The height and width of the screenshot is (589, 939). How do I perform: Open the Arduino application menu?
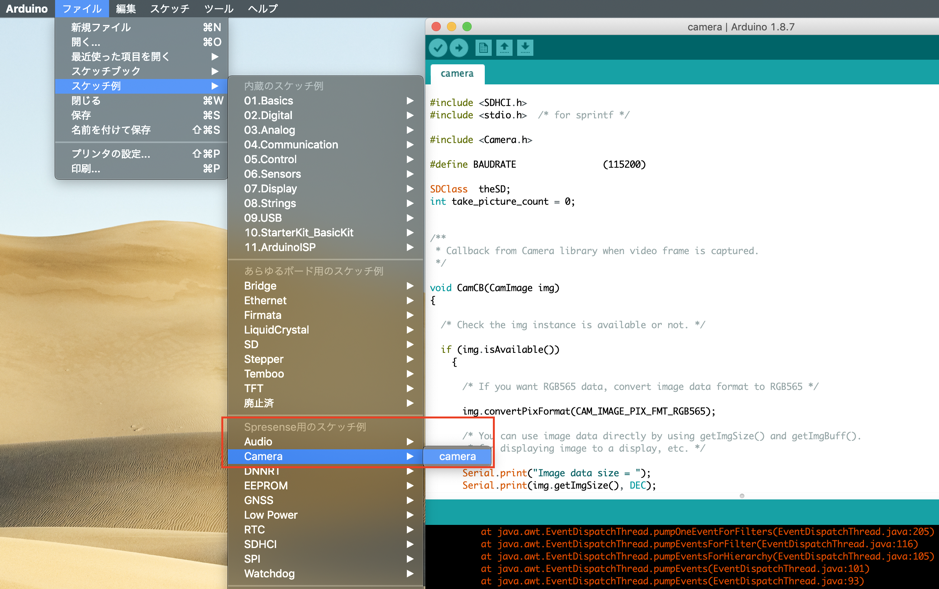(x=26, y=8)
